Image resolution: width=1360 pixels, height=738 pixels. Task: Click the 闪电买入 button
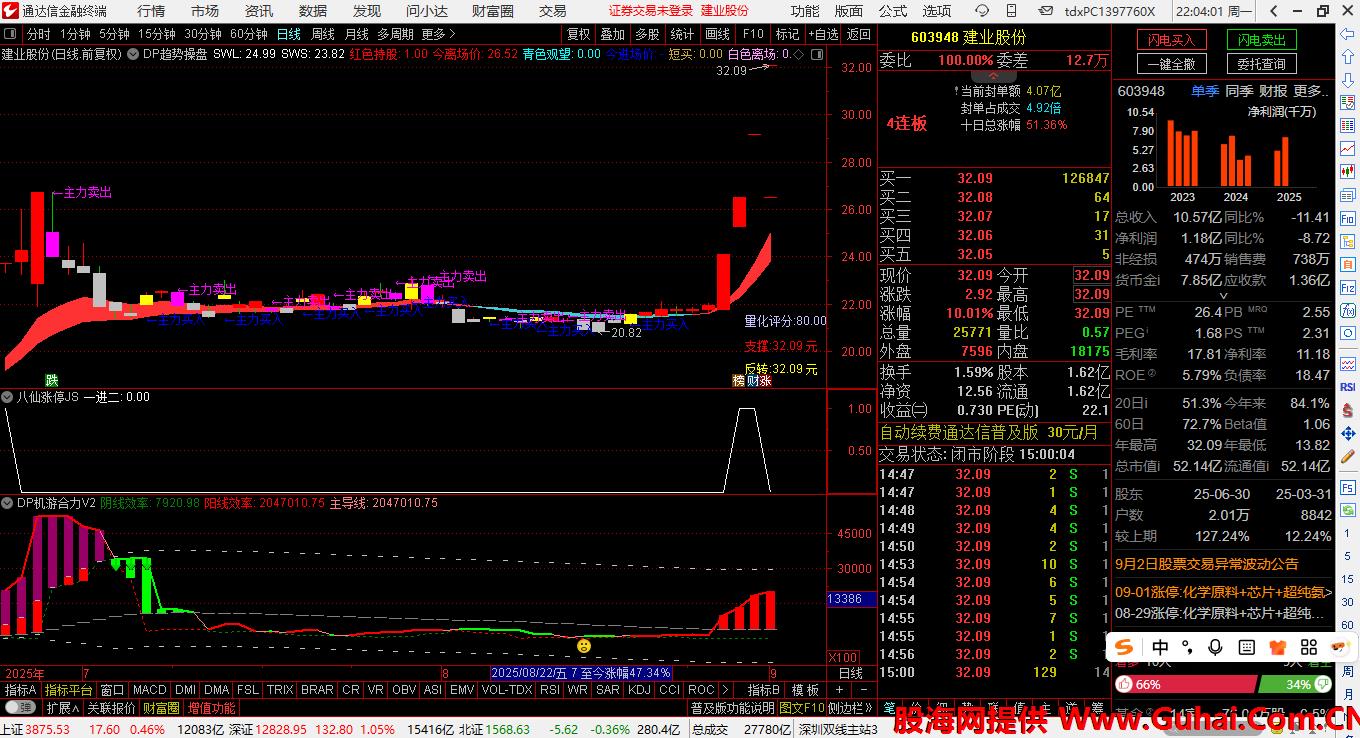(1171, 40)
